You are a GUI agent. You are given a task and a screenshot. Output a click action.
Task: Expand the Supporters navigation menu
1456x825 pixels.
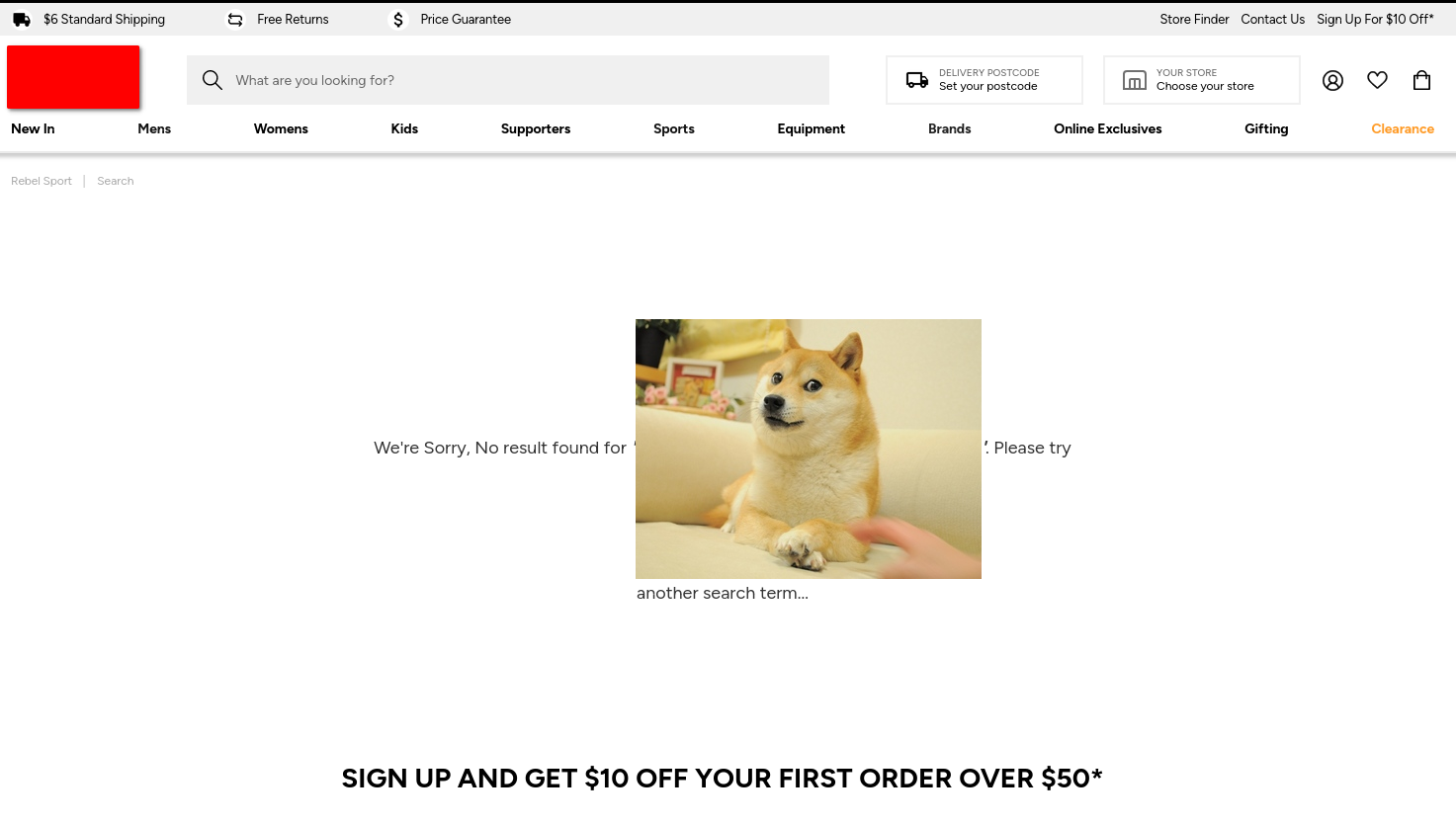tap(536, 128)
